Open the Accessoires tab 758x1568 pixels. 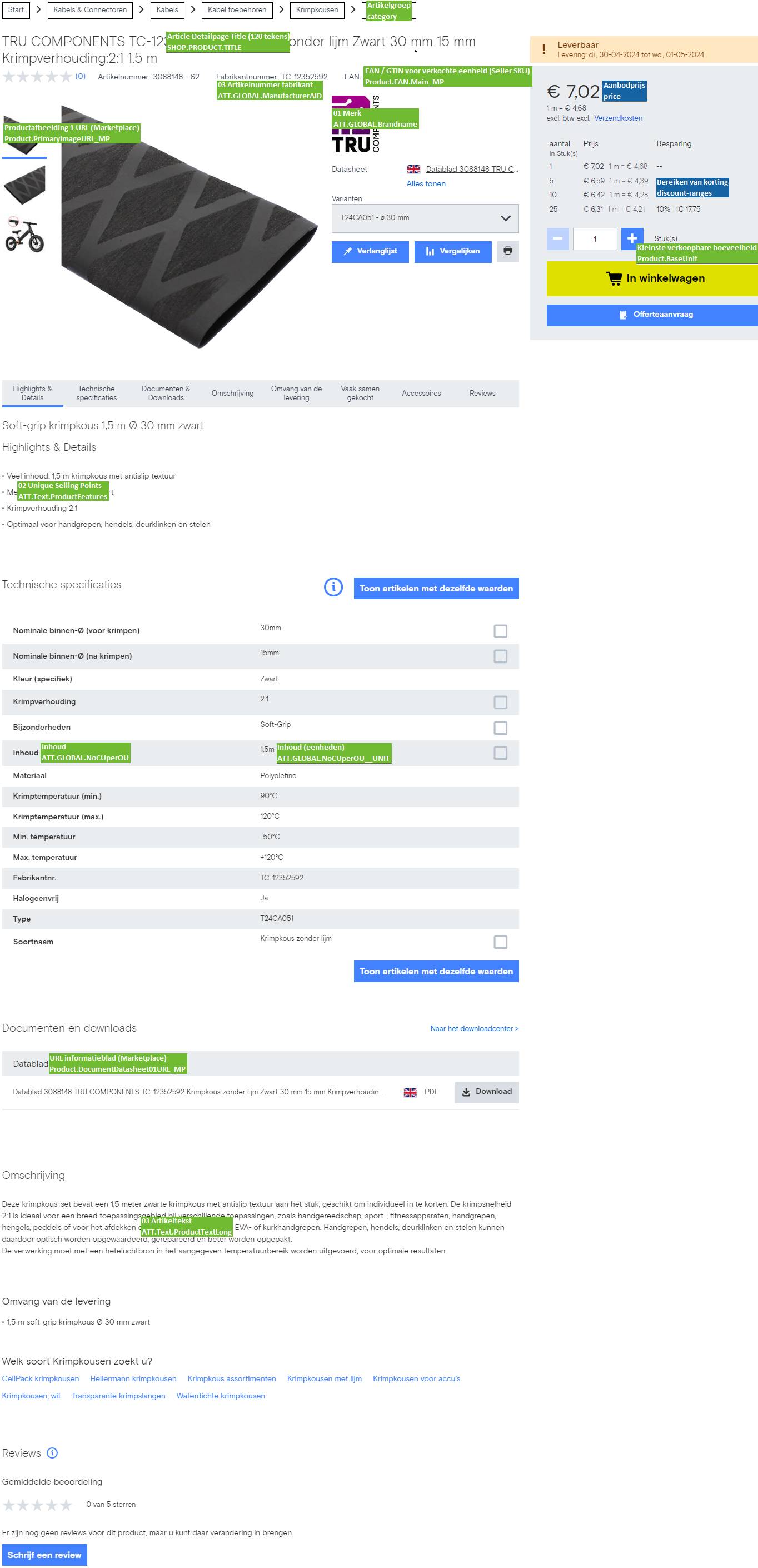pyautogui.click(x=421, y=393)
